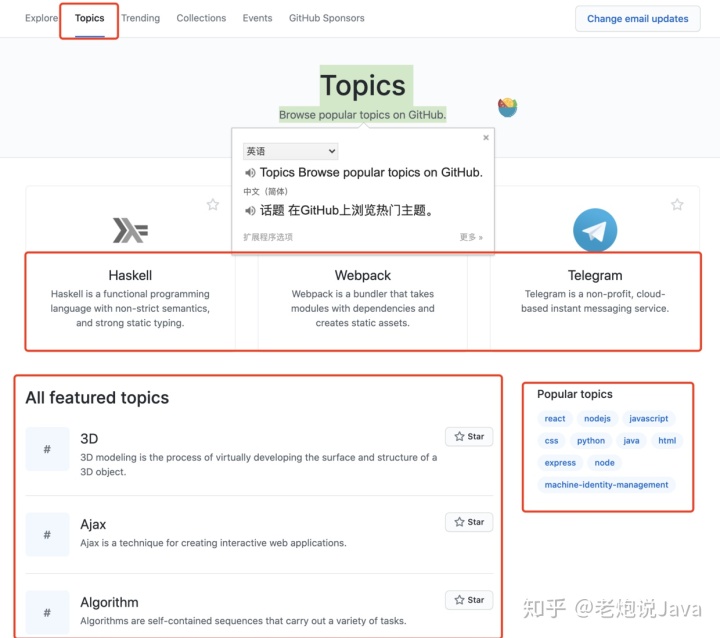Star the Algorithm topic
The width and height of the screenshot is (720, 638).
(x=469, y=600)
